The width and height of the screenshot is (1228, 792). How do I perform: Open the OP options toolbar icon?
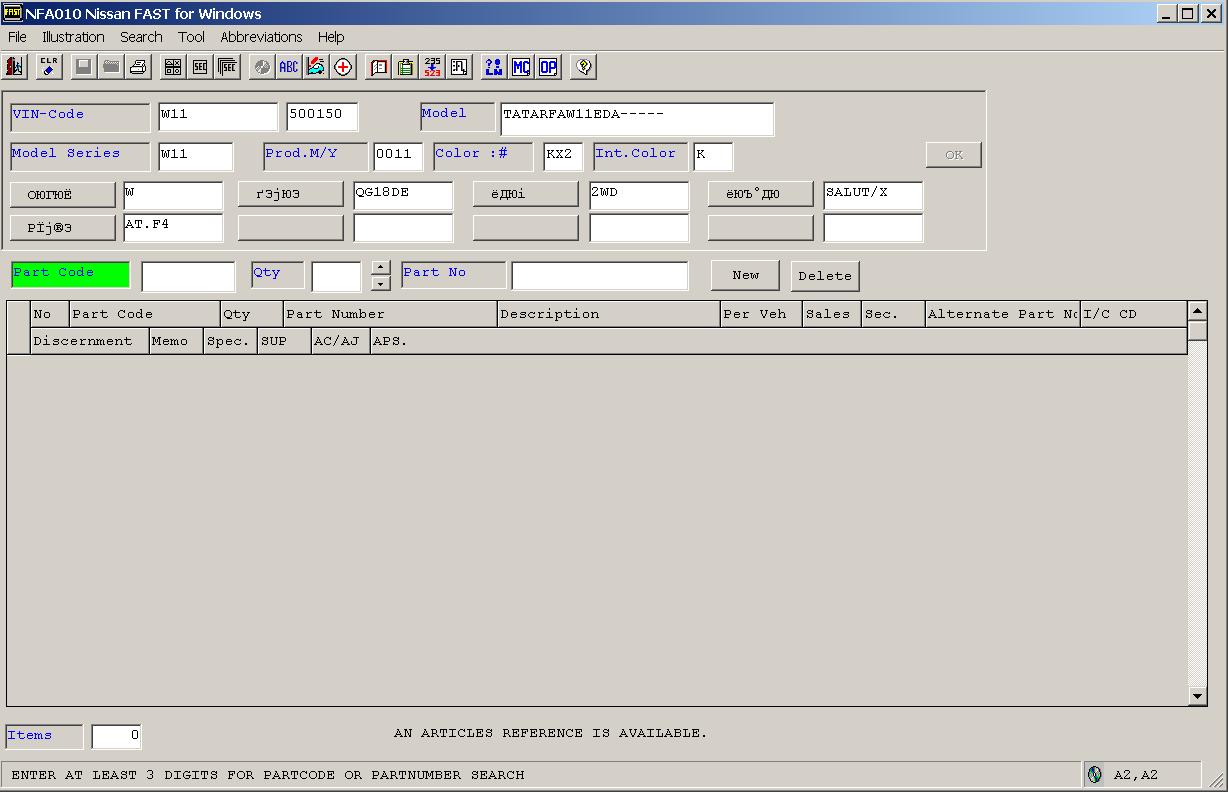coord(548,67)
